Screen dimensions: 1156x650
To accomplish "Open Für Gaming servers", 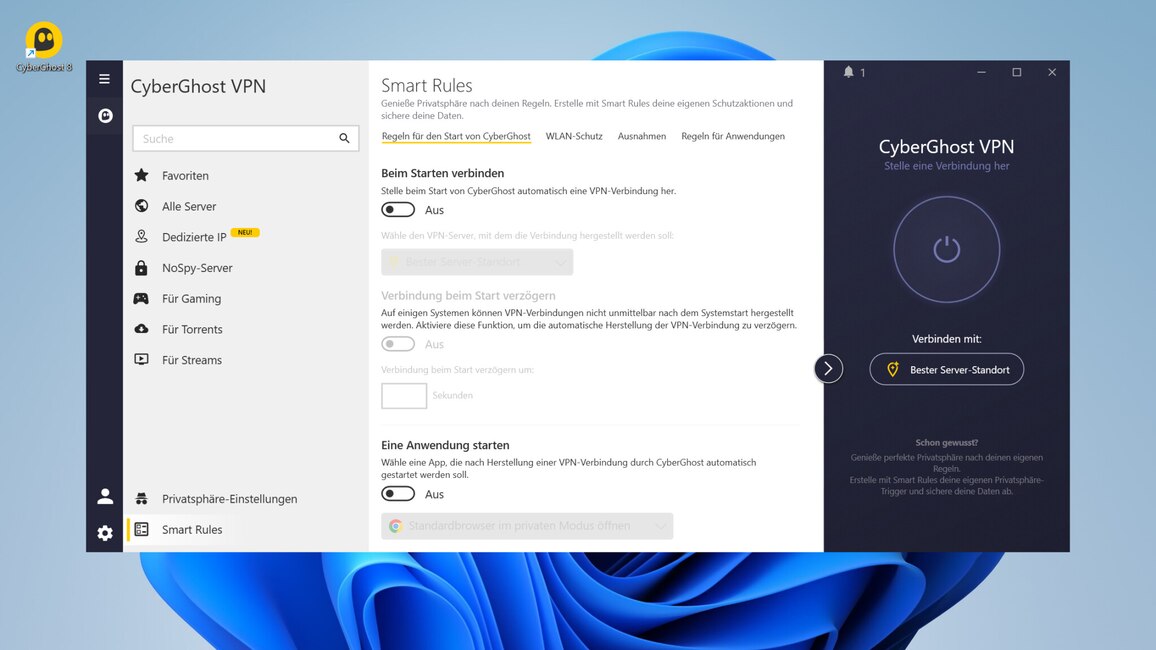I will tap(192, 298).
